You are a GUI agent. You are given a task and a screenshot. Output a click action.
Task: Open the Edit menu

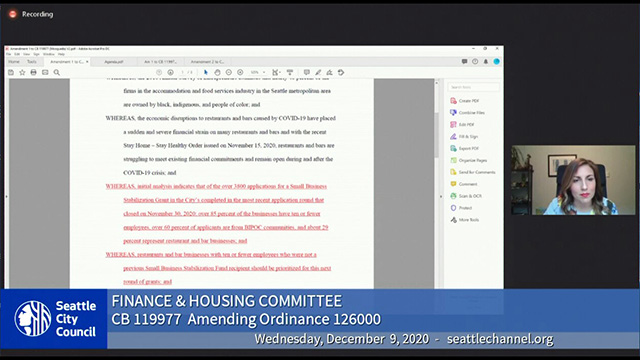[x=17, y=54]
